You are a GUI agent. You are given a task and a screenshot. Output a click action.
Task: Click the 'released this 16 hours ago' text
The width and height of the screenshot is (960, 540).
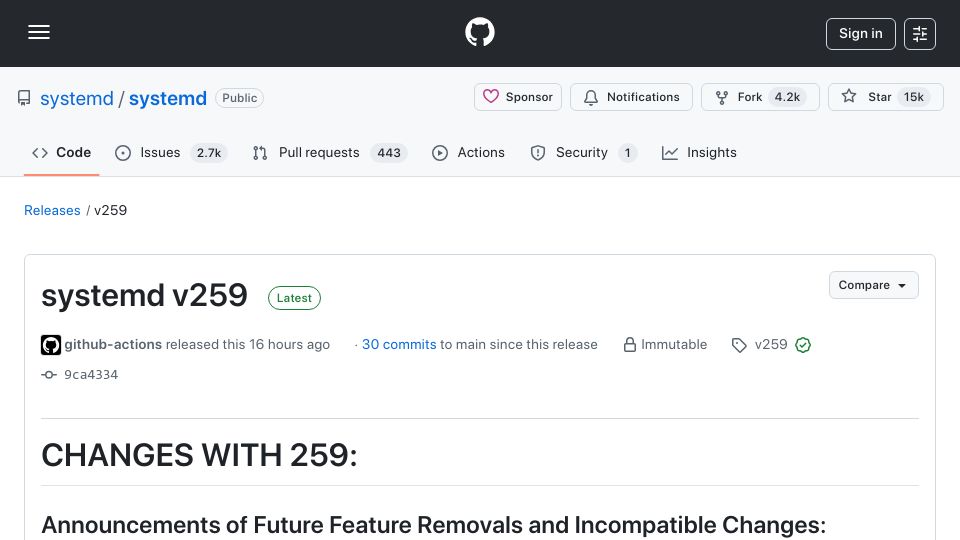click(248, 344)
